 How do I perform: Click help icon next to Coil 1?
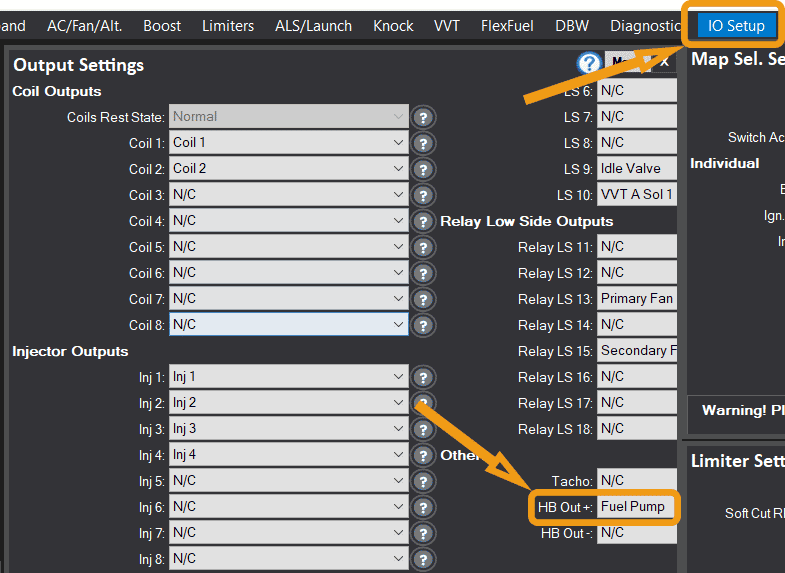[423, 143]
